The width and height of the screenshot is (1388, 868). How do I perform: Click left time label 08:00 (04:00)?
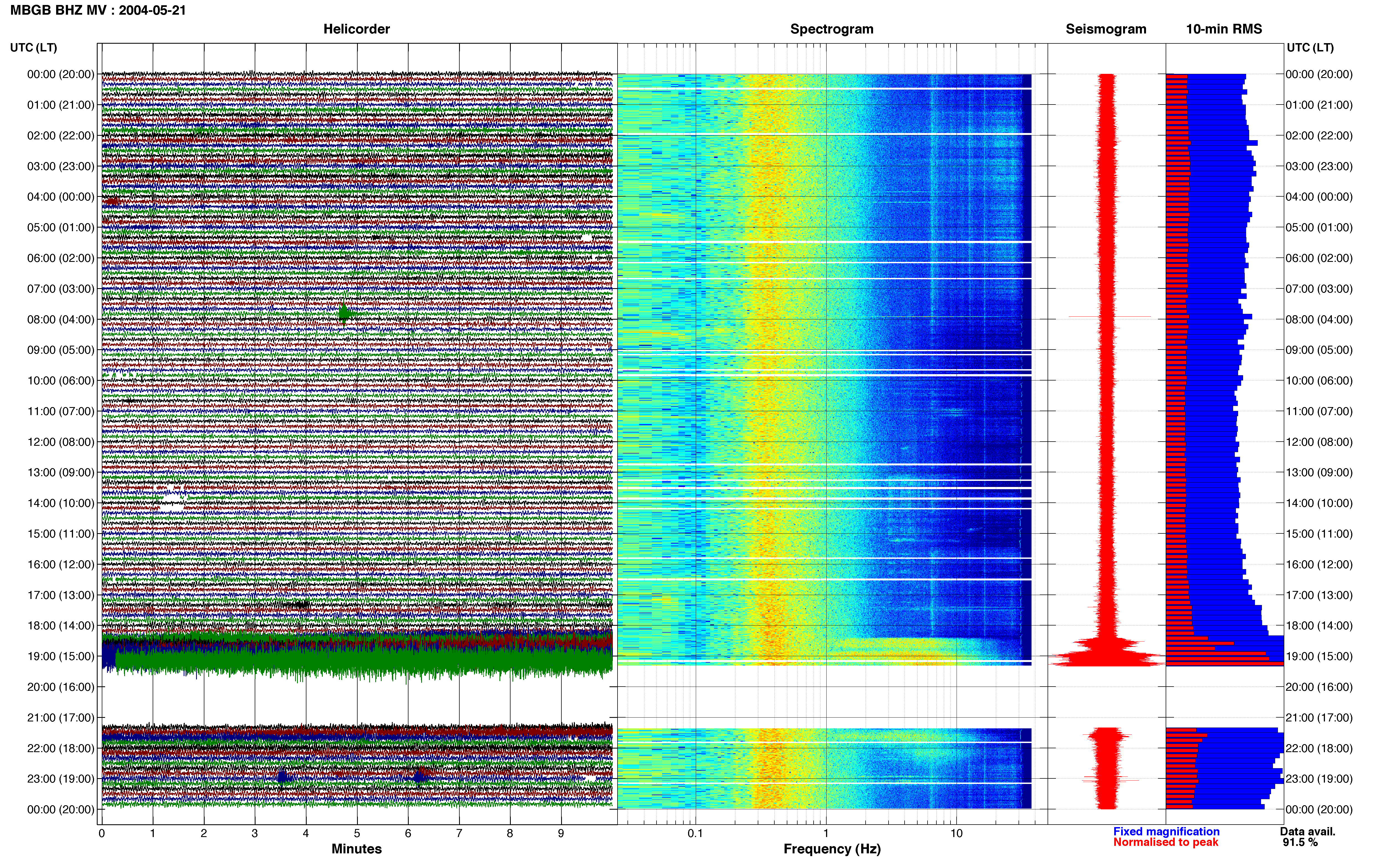tap(61, 319)
